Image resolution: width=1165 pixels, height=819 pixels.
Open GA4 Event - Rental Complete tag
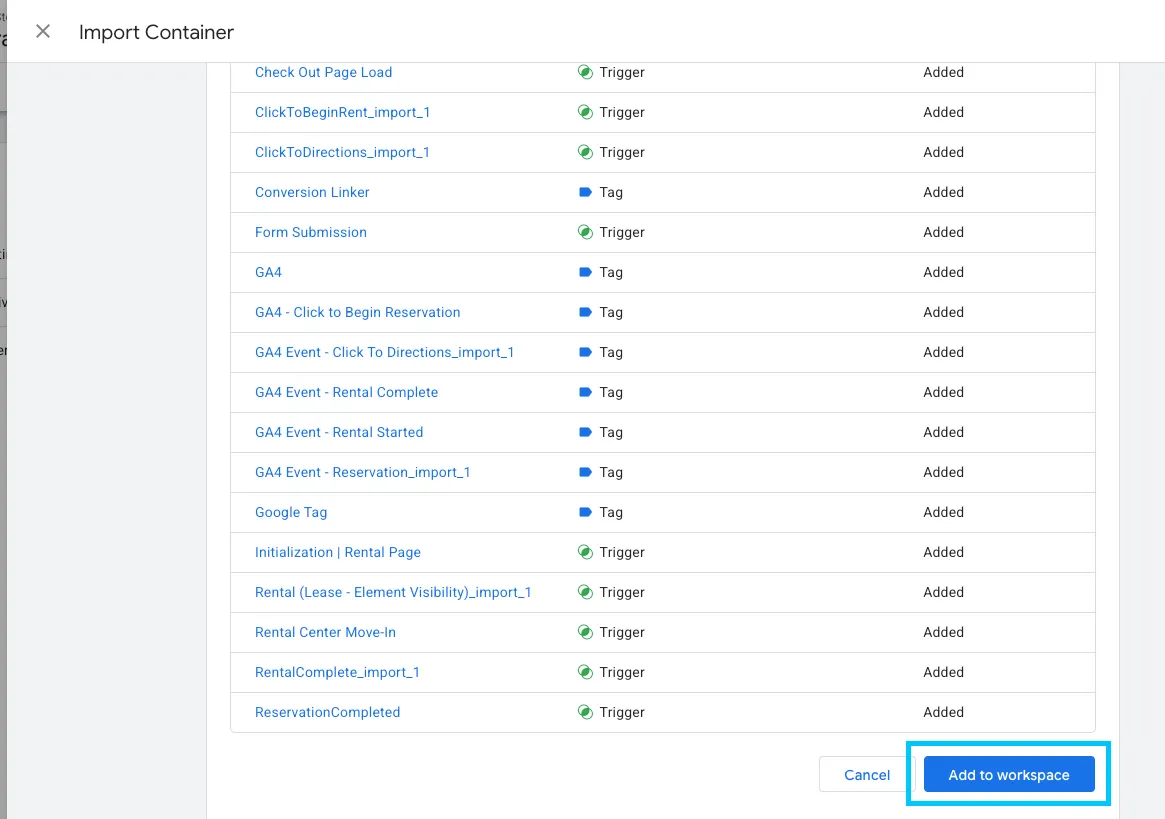346,392
